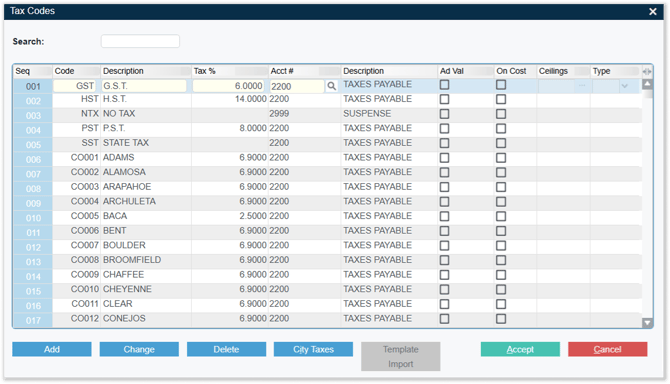Click the 2.5000 tax value for BACA
This screenshot has height=384, width=670.
pos(253,216)
